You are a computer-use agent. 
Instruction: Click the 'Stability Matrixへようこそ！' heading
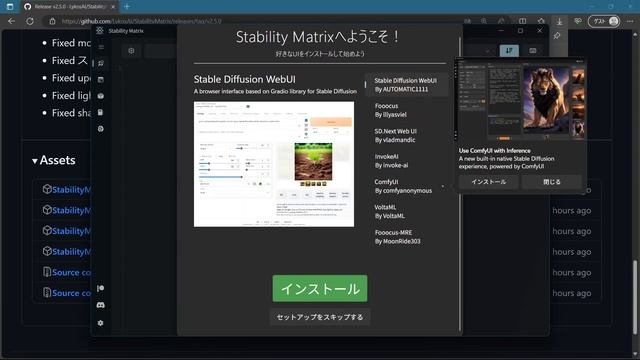[318, 37]
